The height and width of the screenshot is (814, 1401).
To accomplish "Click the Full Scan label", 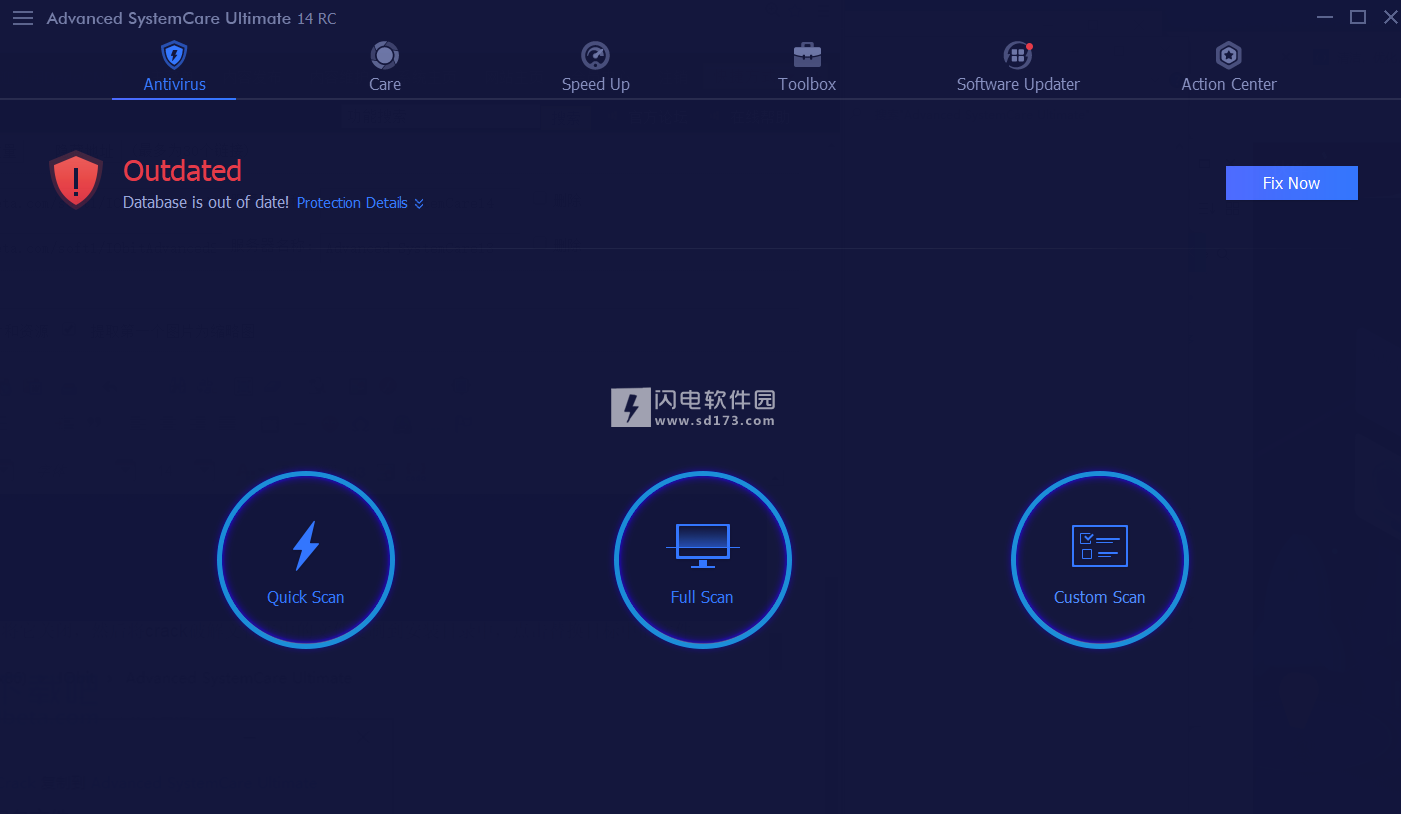I will (x=702, y=597).
